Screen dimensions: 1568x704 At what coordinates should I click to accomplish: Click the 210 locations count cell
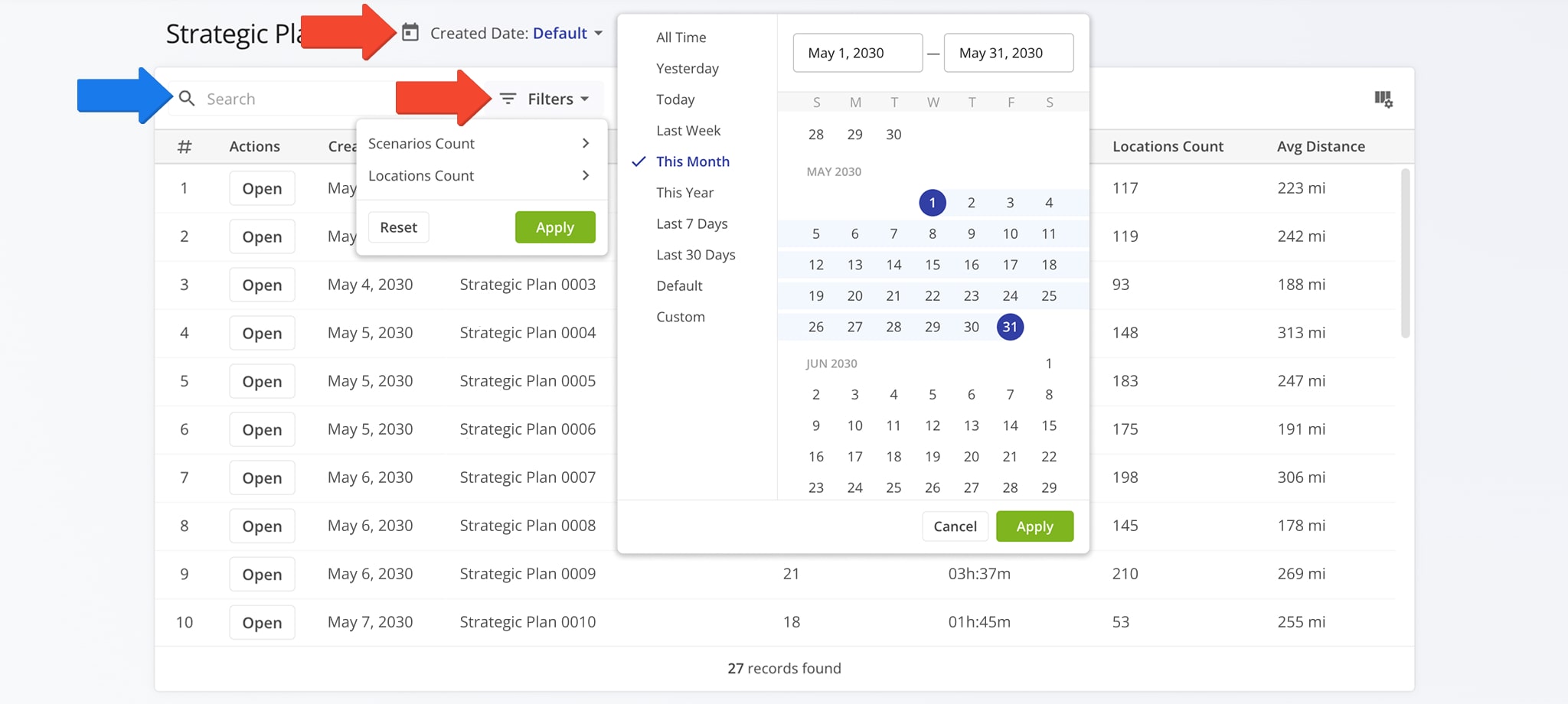1125,574
